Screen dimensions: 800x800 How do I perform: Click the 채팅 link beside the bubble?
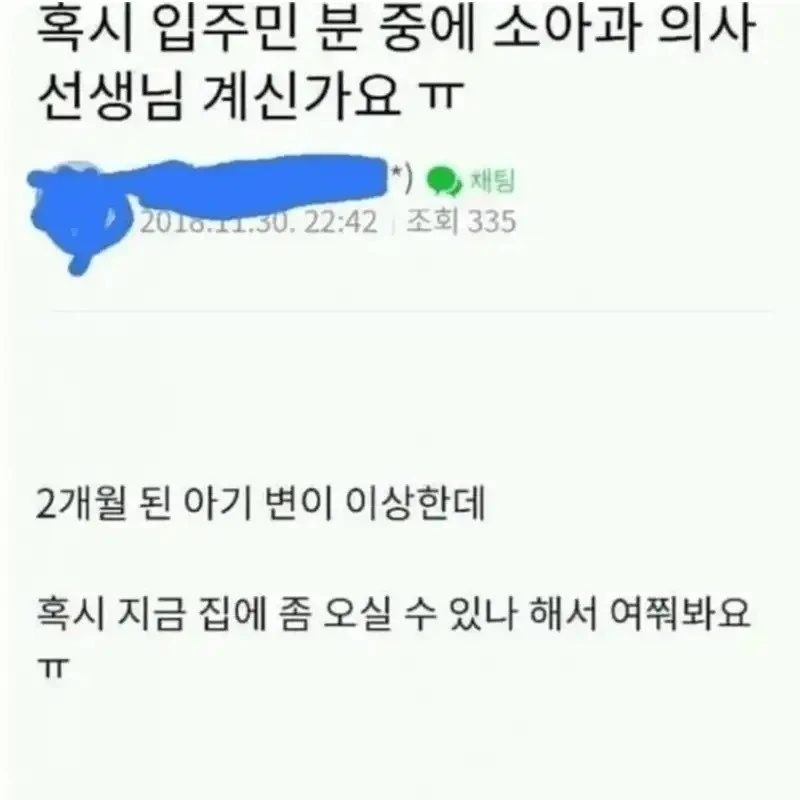coord(492,180)
